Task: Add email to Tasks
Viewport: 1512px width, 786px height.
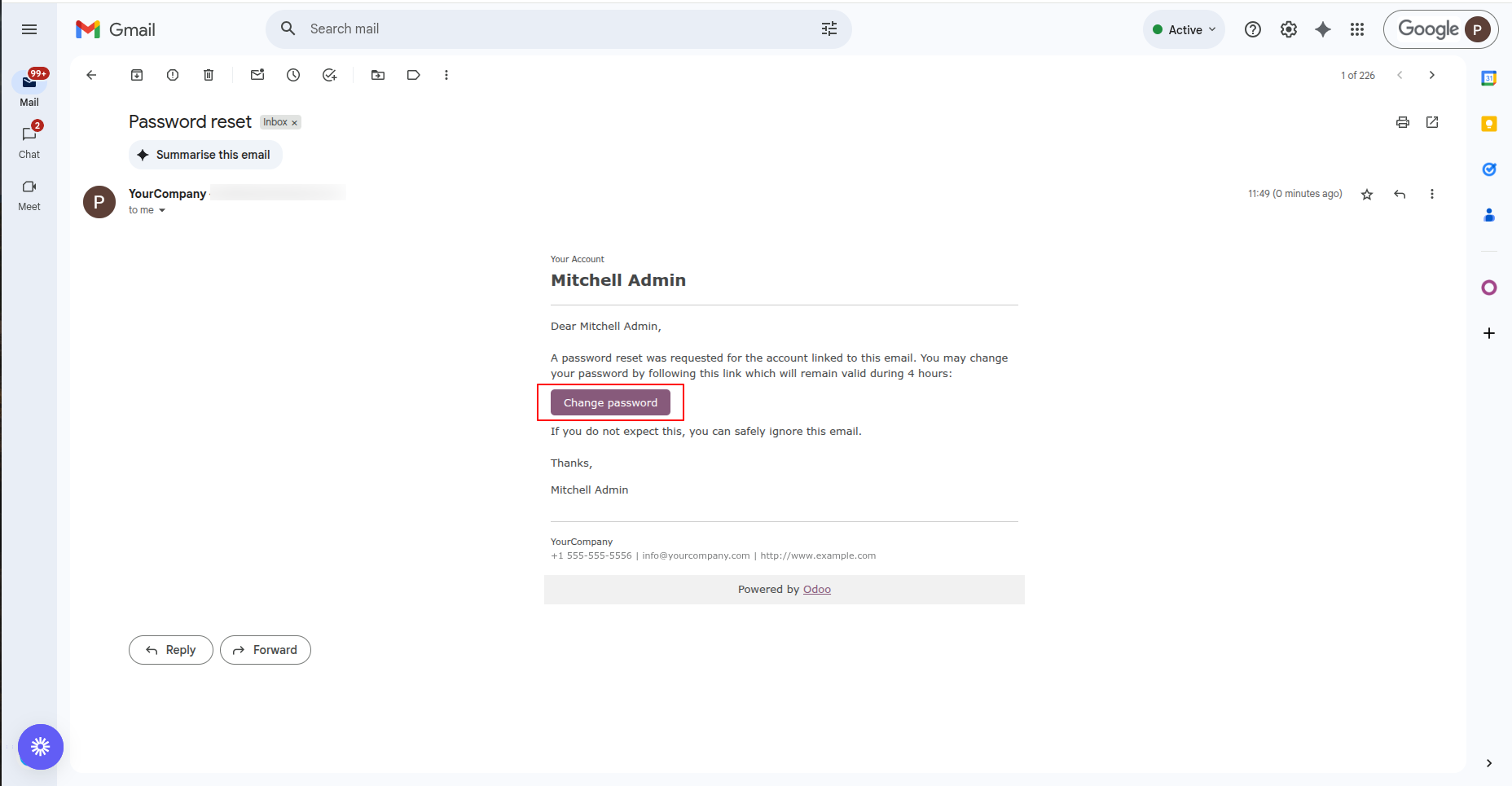Action: pyautogui.click(x=329, y=75)
